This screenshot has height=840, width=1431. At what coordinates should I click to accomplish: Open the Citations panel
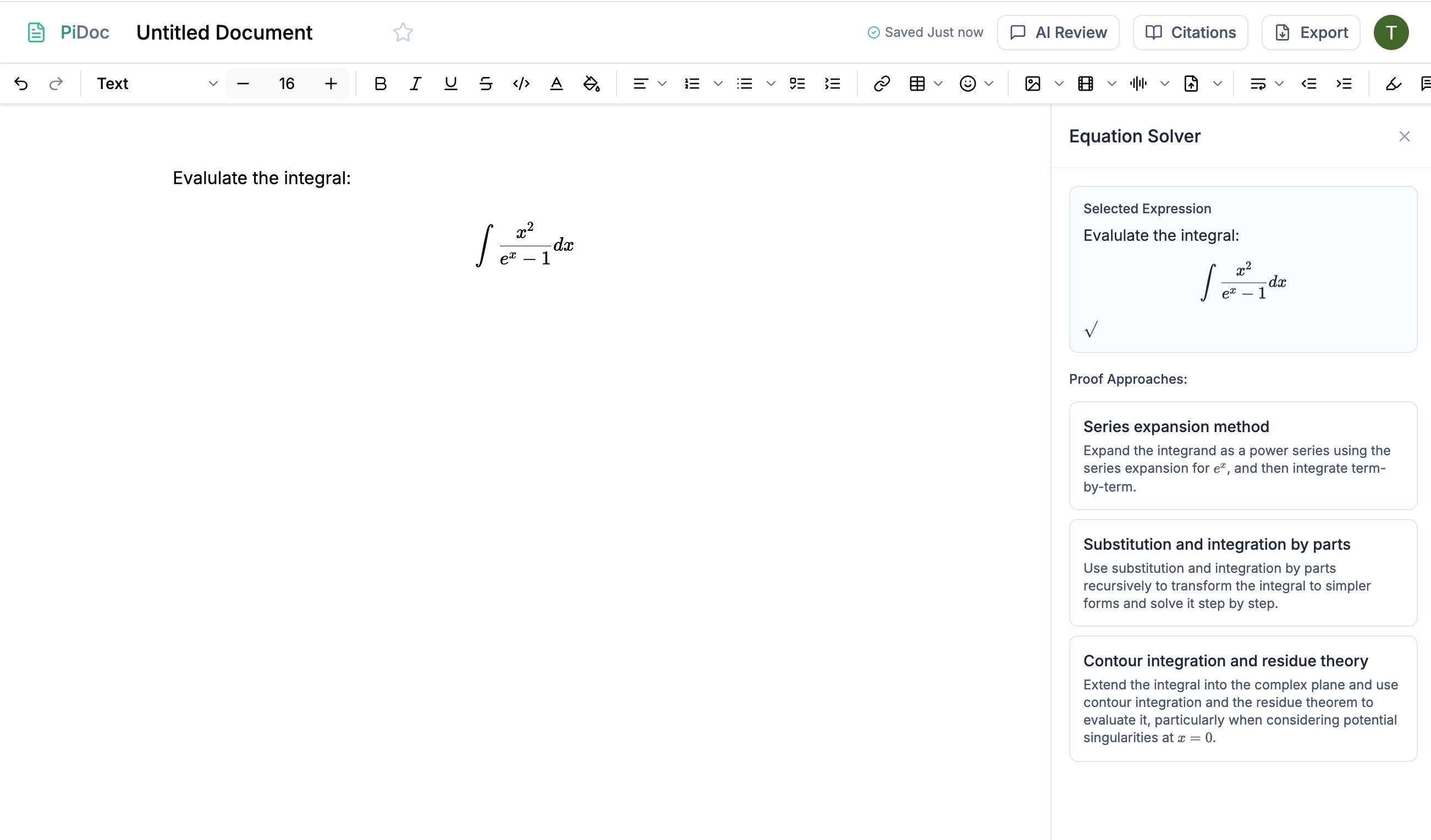[1190, 32]
